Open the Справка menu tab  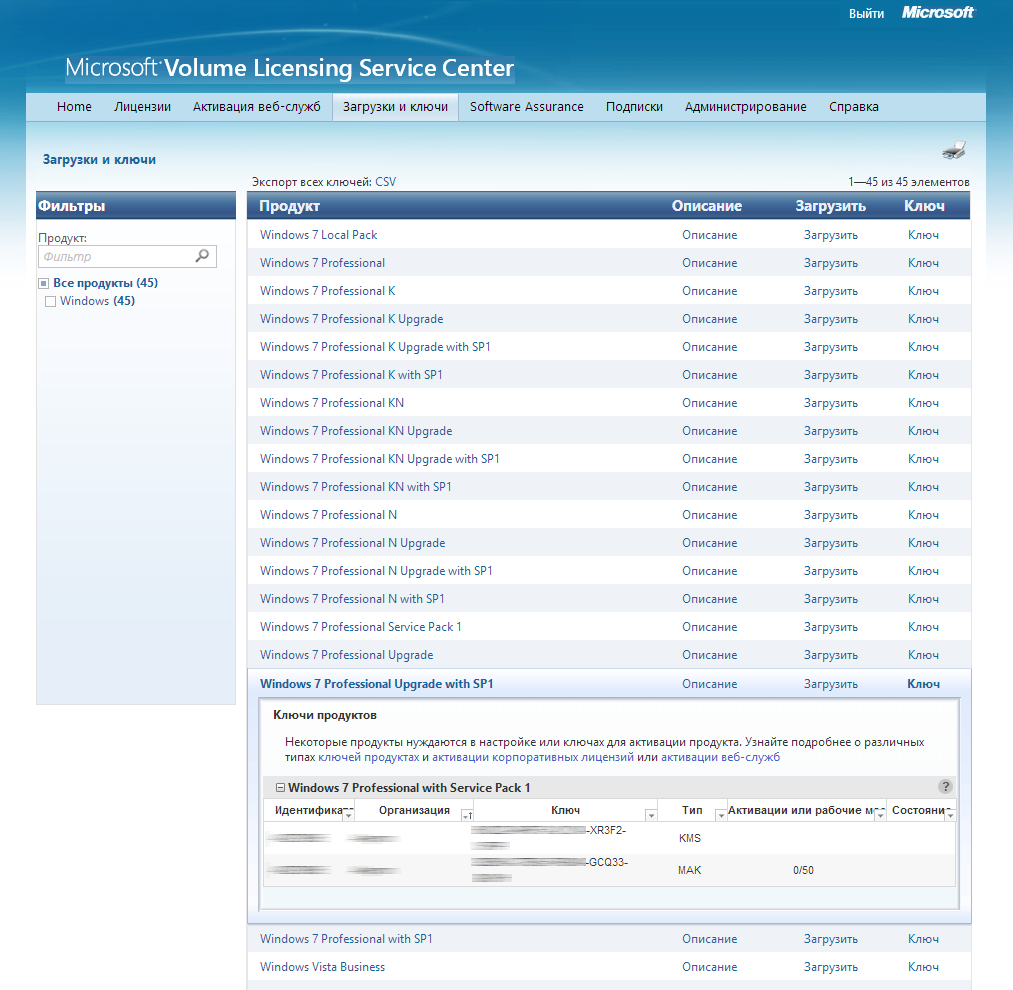(x=853, y=107)
